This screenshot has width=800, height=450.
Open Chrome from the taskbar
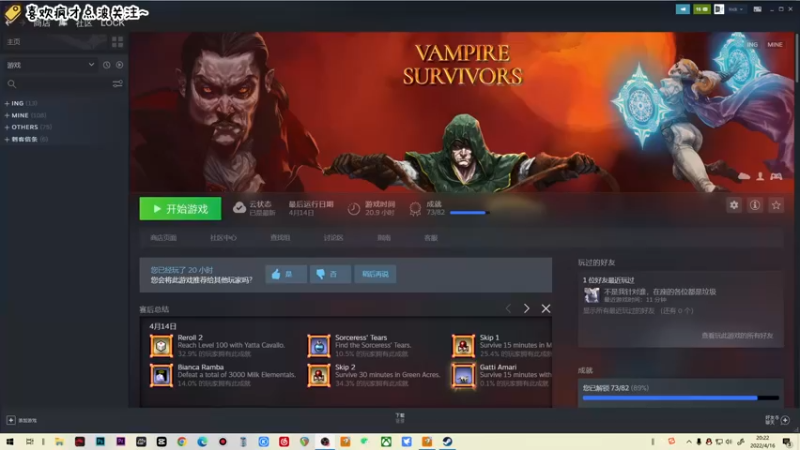pyautogui.click(x=182, y=441)
